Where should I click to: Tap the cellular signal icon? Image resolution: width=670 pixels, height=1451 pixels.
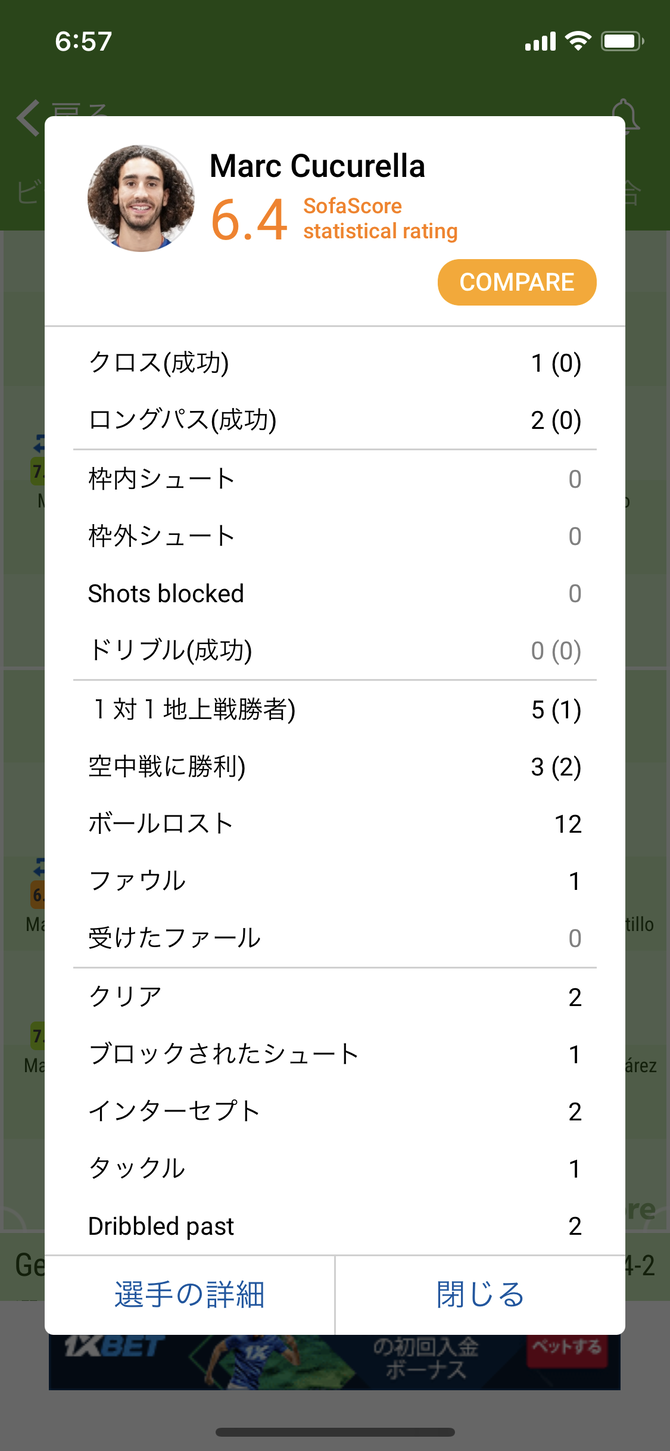click(x=540, y=42)
